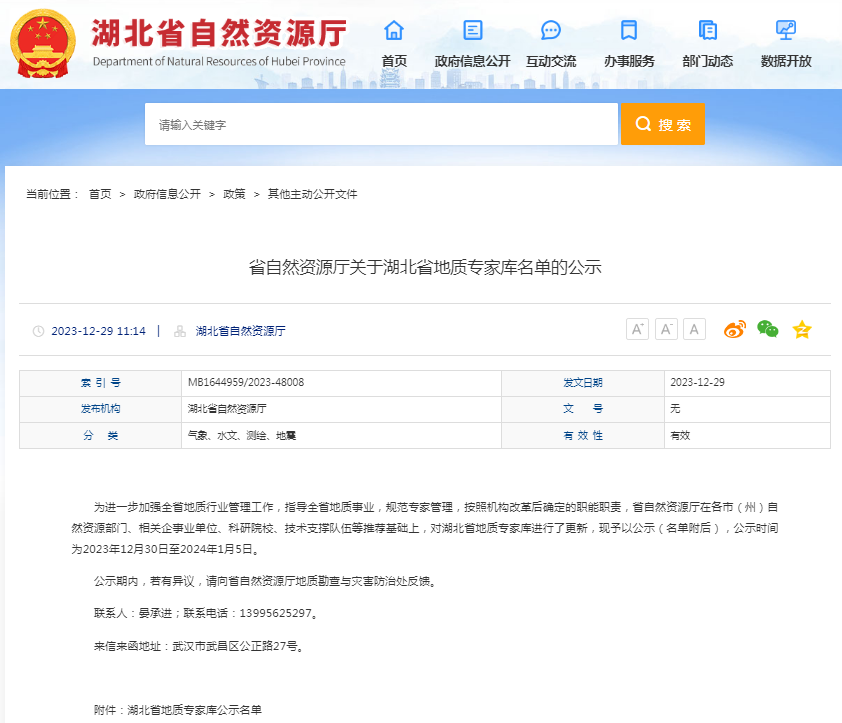This screenshot has width=842, height=723.
Task: Click the 政策 breadcrumb entry
Action: [x=233, y=194]
